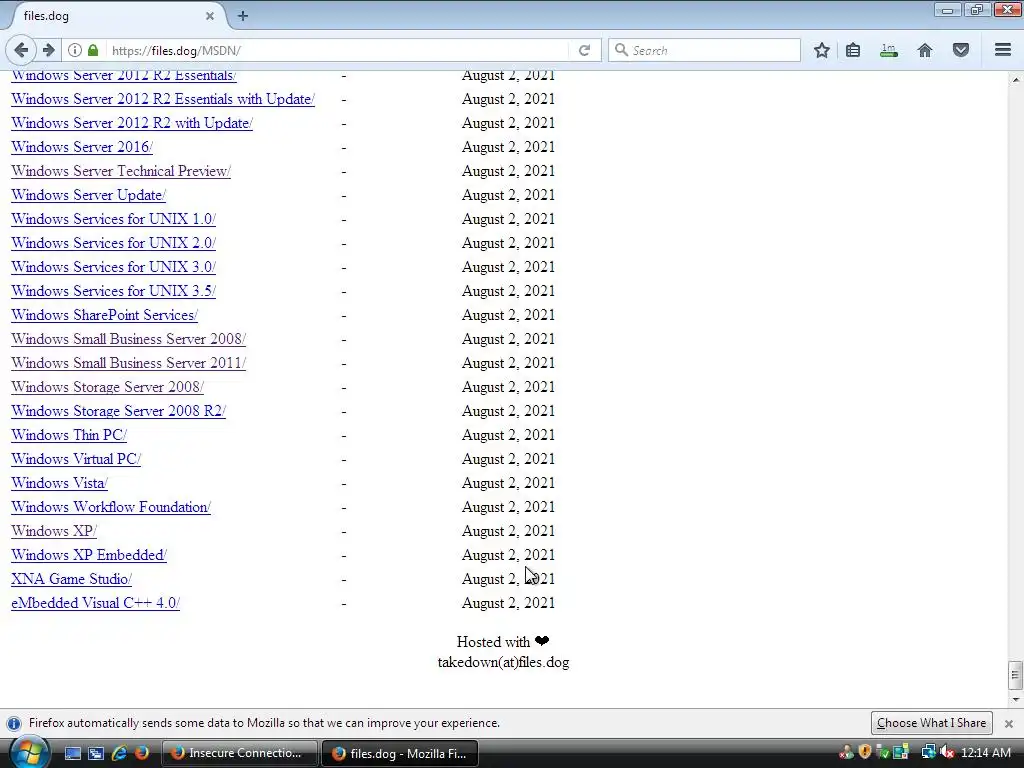Save page to Pocket icon
Image resolution: width=1024 pixels, height=768 pixels.
(x=961, y=50)
